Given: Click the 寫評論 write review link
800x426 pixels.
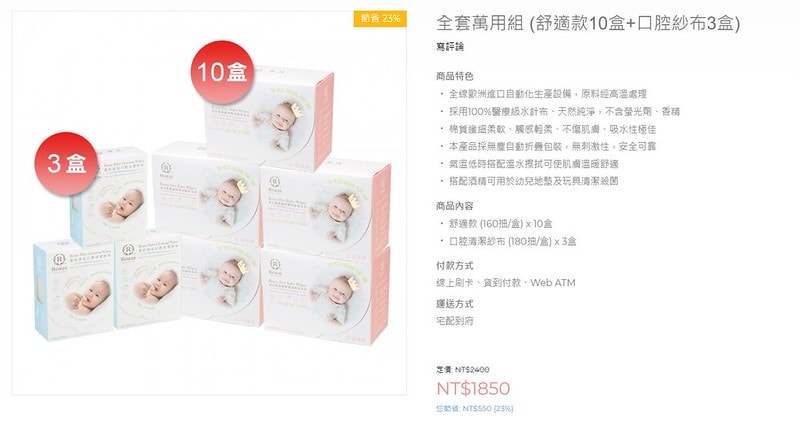Looking at the screenshot, I should [x=450, y=47].
